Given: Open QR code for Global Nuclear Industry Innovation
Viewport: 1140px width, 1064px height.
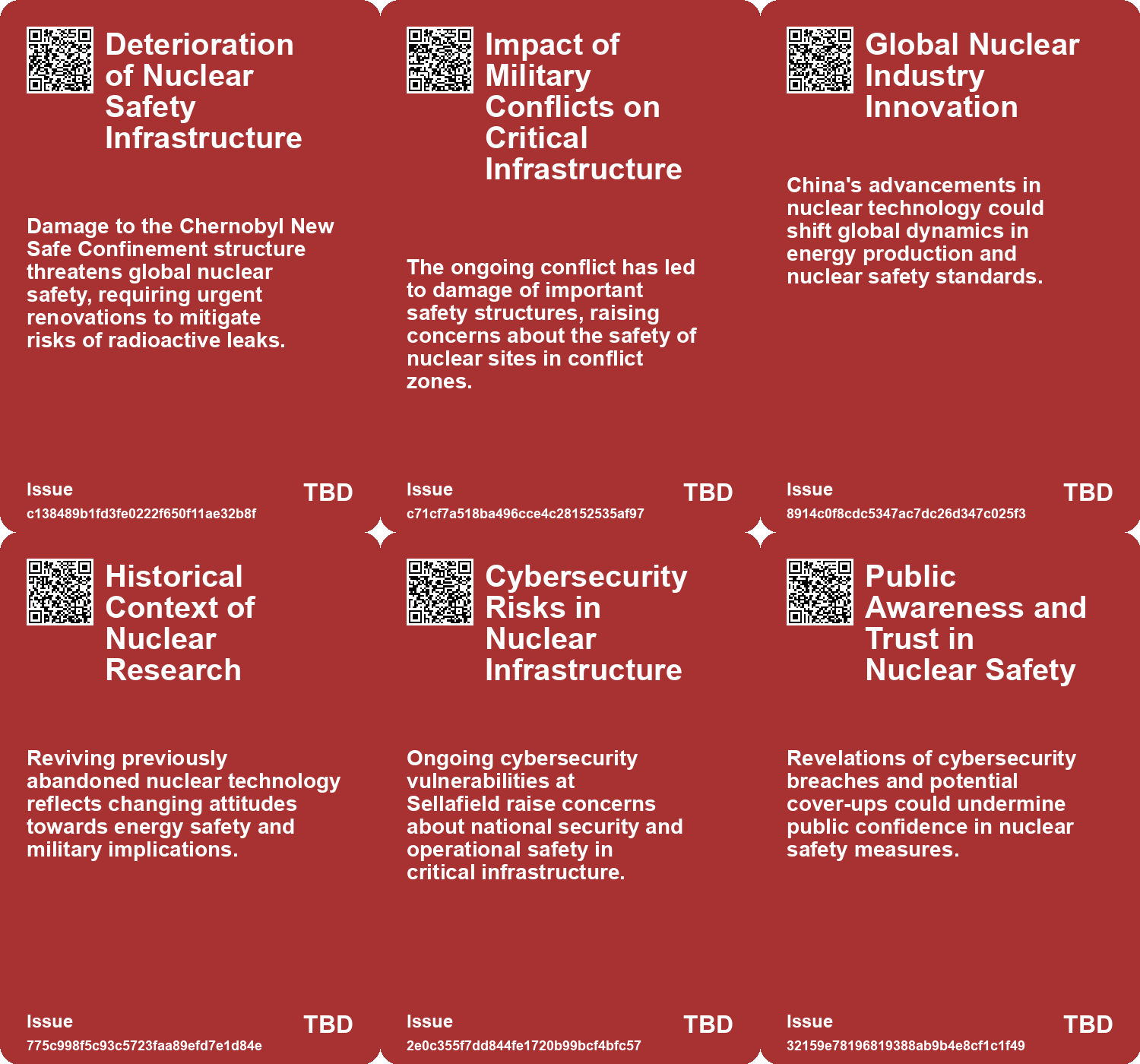Looking at the screenshot, I should click(820, 60).
